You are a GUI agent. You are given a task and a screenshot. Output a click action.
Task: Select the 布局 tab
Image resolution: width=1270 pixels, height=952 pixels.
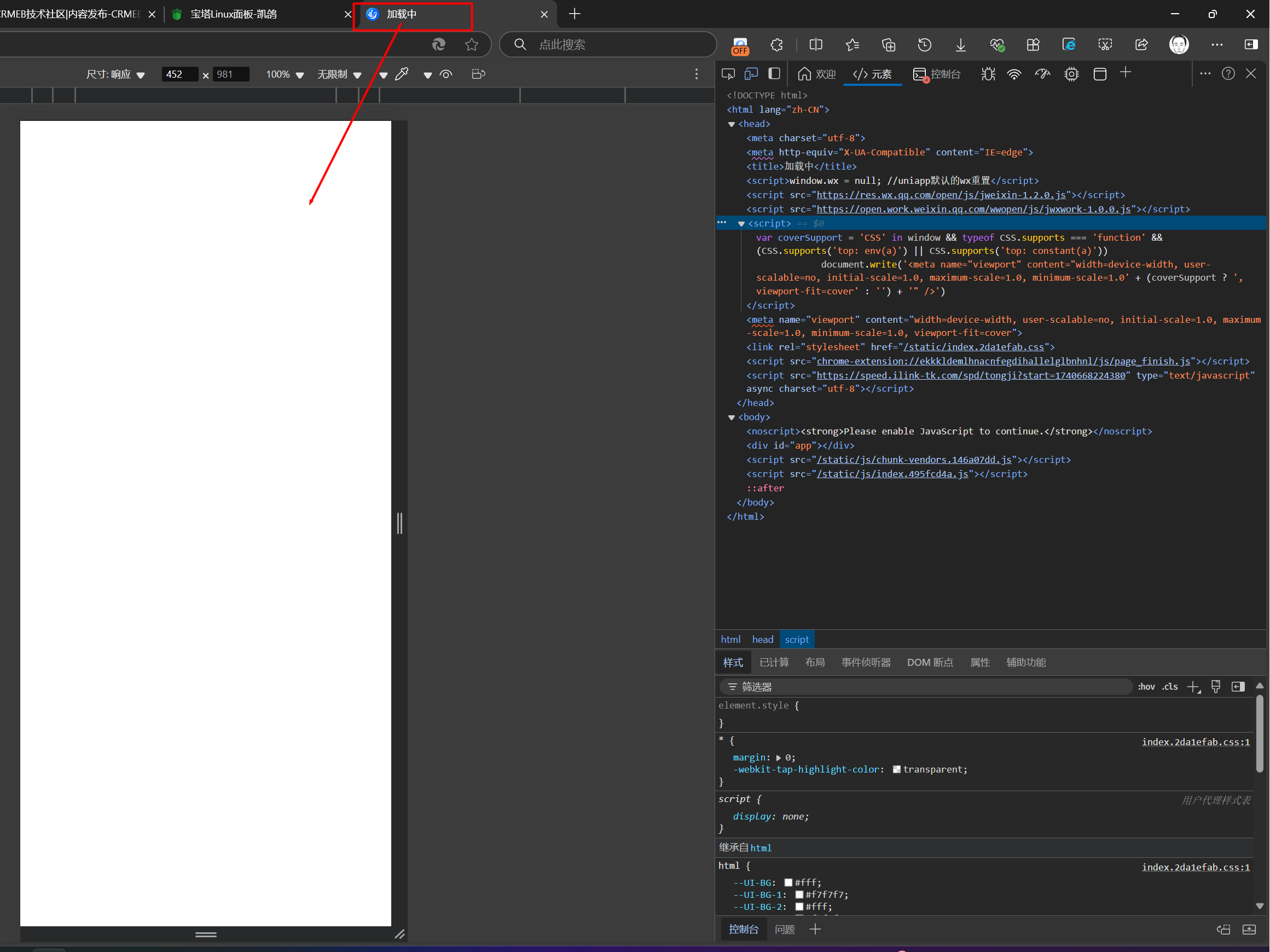pyautogui.click(x=815, y=663)
